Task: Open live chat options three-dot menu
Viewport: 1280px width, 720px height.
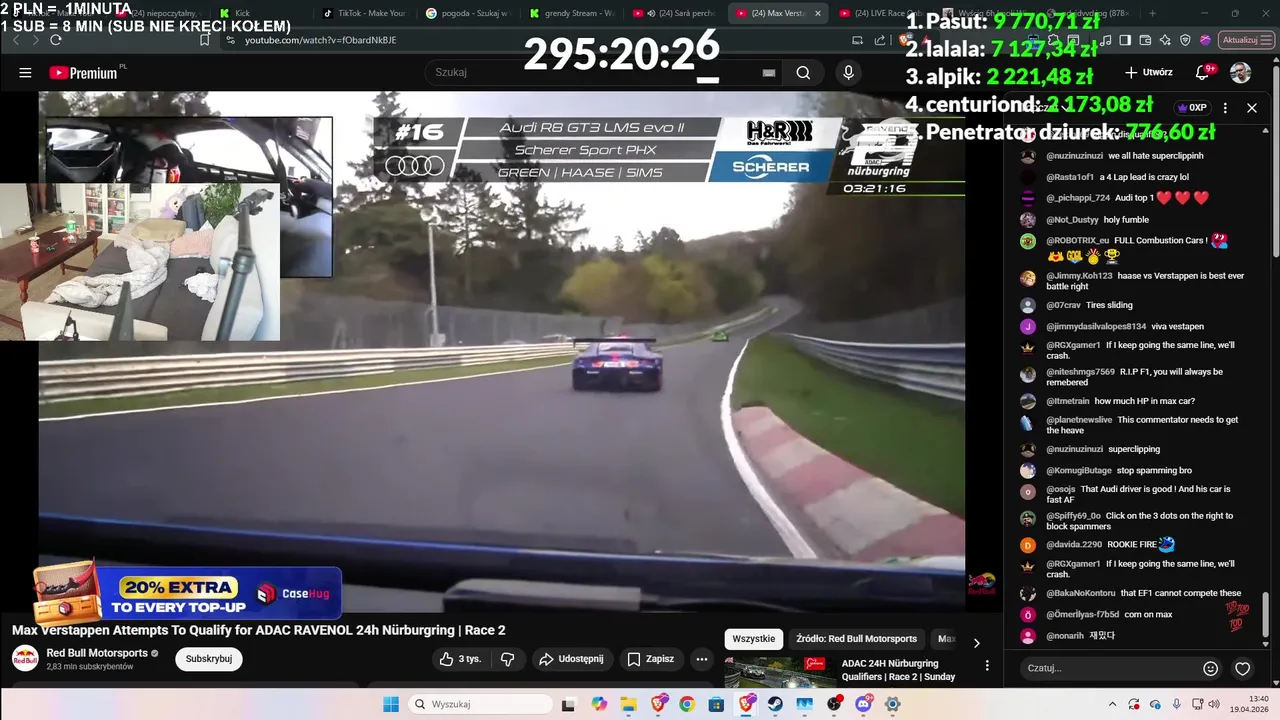Action: 1225,108
